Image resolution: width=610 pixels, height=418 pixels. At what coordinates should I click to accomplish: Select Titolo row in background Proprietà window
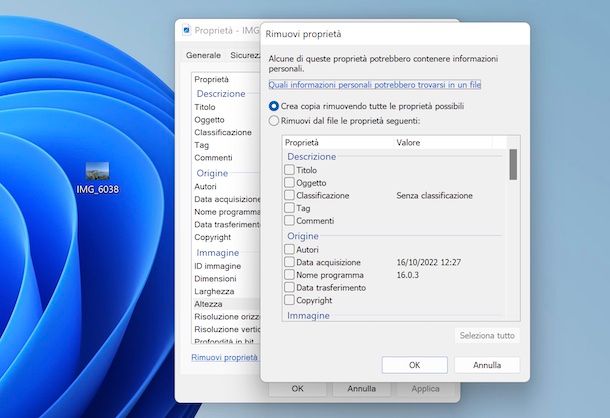(x=226, y=107)
